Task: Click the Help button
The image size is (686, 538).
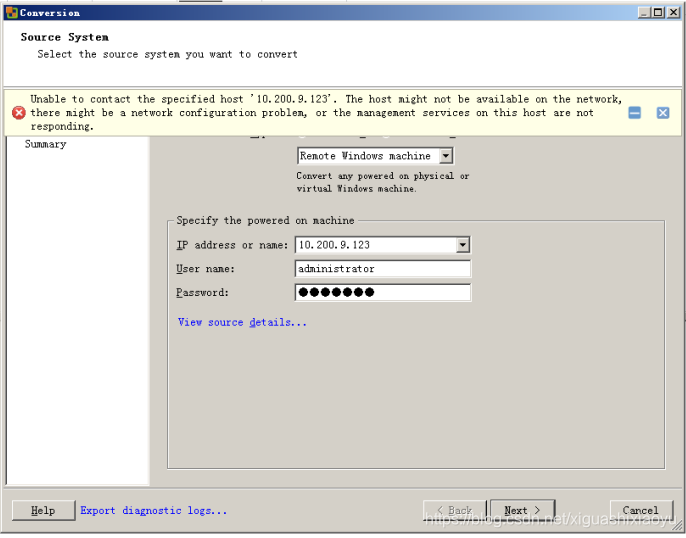Action: coord(43,511)
